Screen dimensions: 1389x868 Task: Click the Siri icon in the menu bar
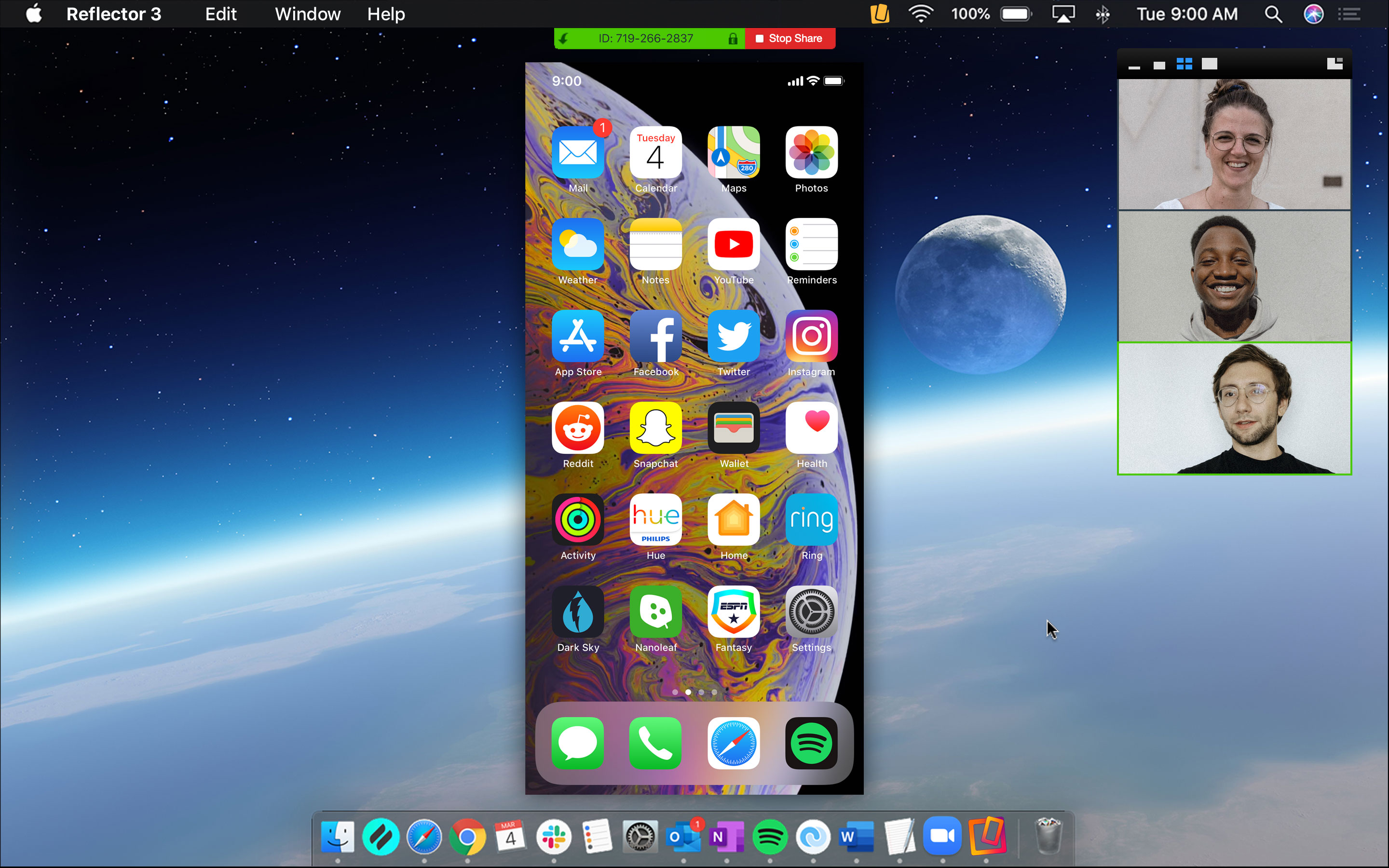(1313, 14)
